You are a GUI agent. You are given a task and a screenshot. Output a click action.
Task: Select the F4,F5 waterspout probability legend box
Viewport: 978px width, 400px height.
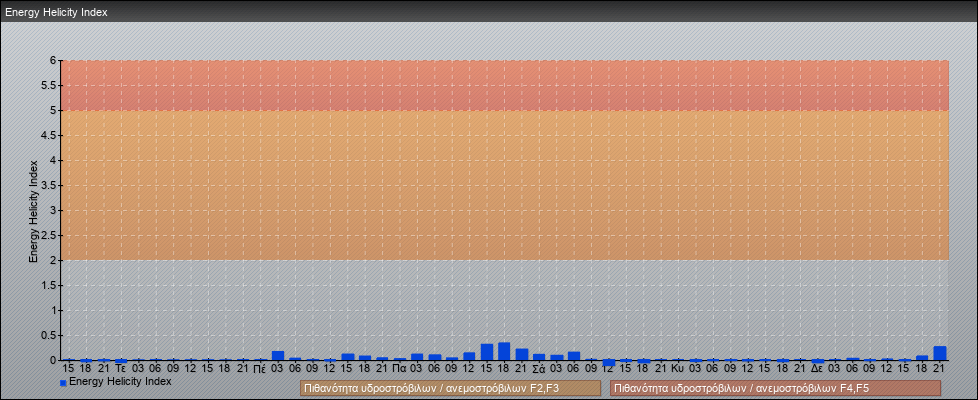tap(775, 388)
